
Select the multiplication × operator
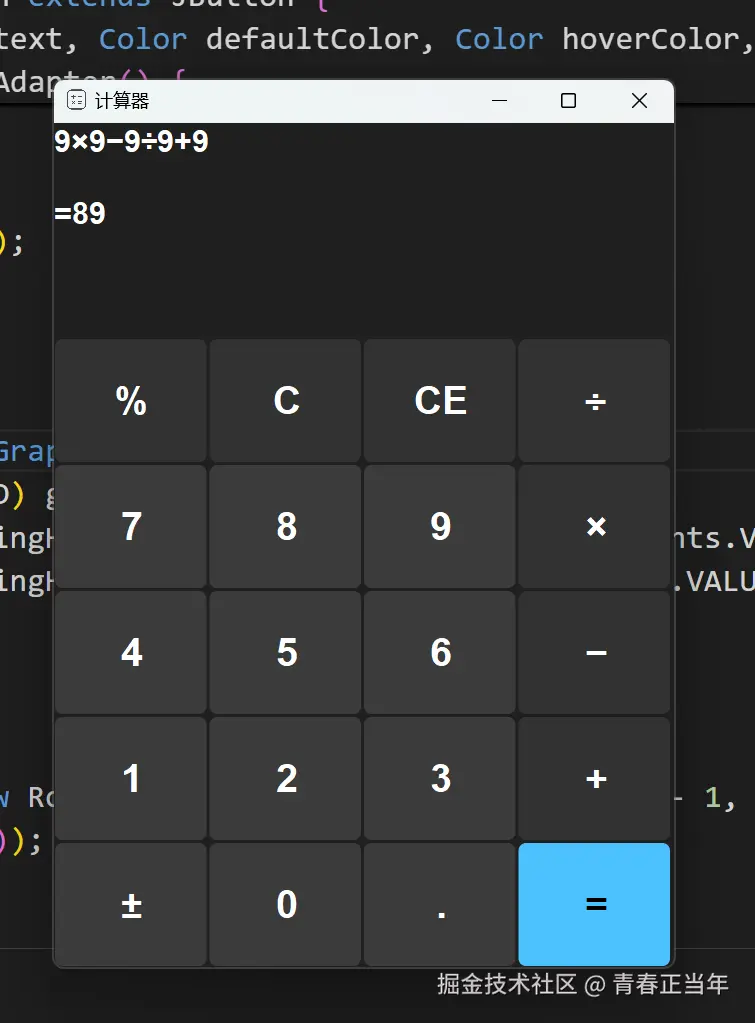(594, 527)
